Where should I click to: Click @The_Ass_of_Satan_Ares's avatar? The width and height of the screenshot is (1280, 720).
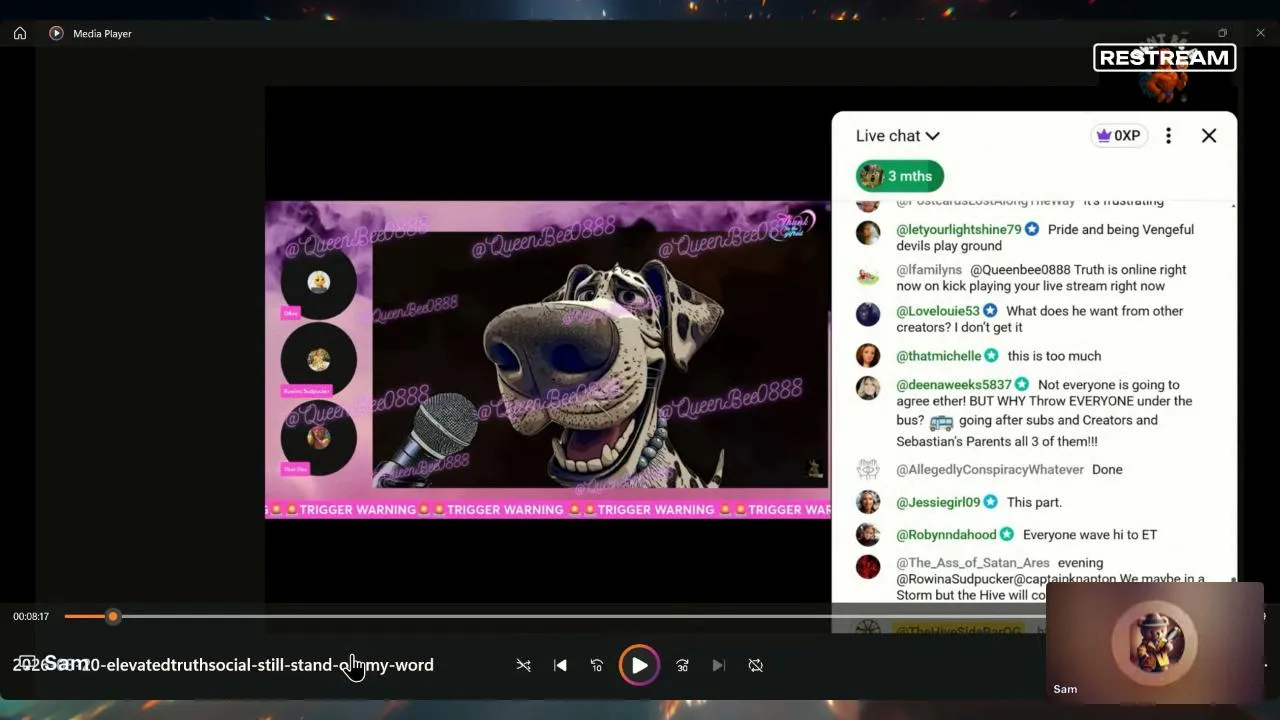click(868, 566)
